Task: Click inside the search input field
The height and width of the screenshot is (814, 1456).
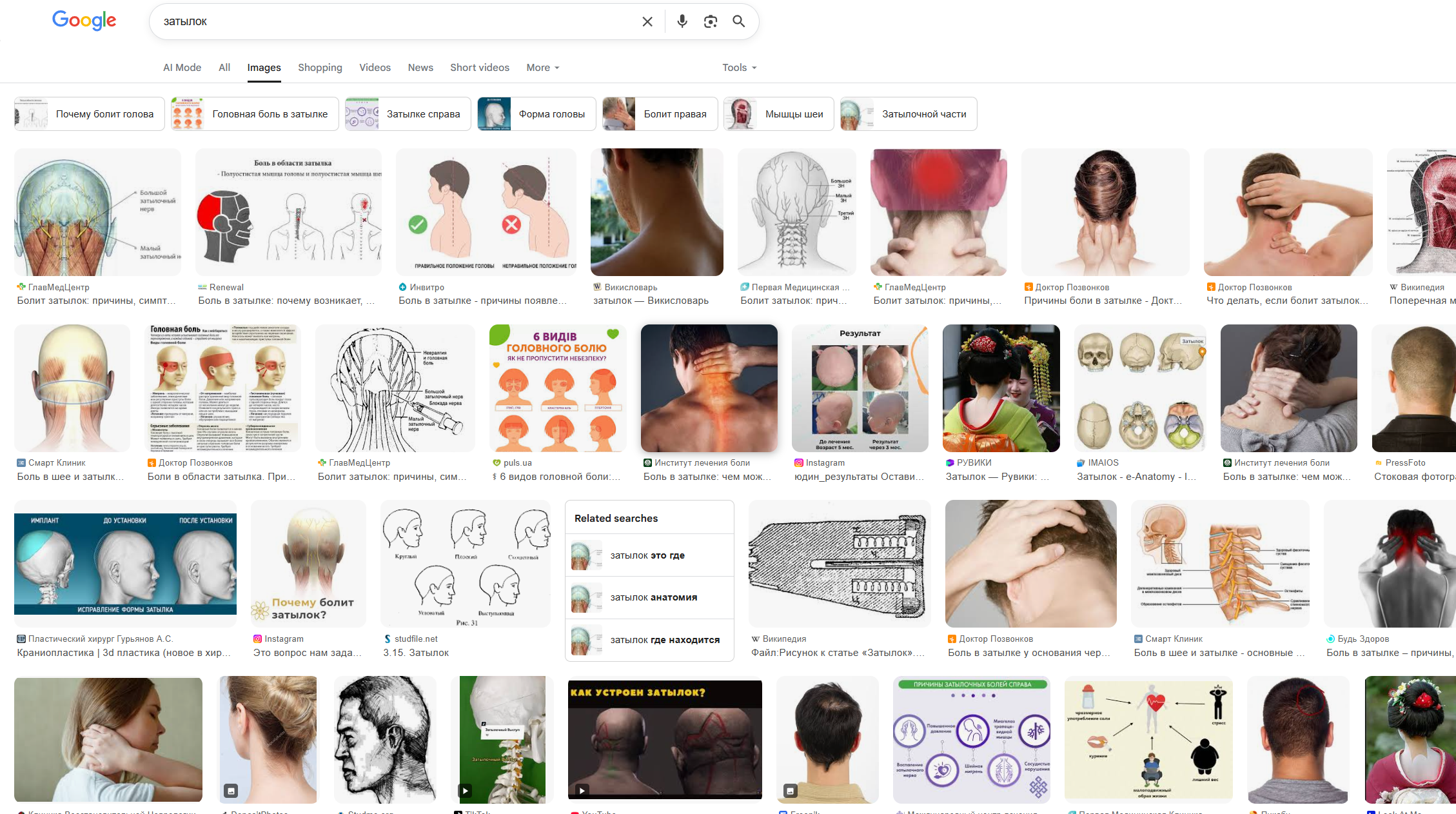Action: pos(387,22)
